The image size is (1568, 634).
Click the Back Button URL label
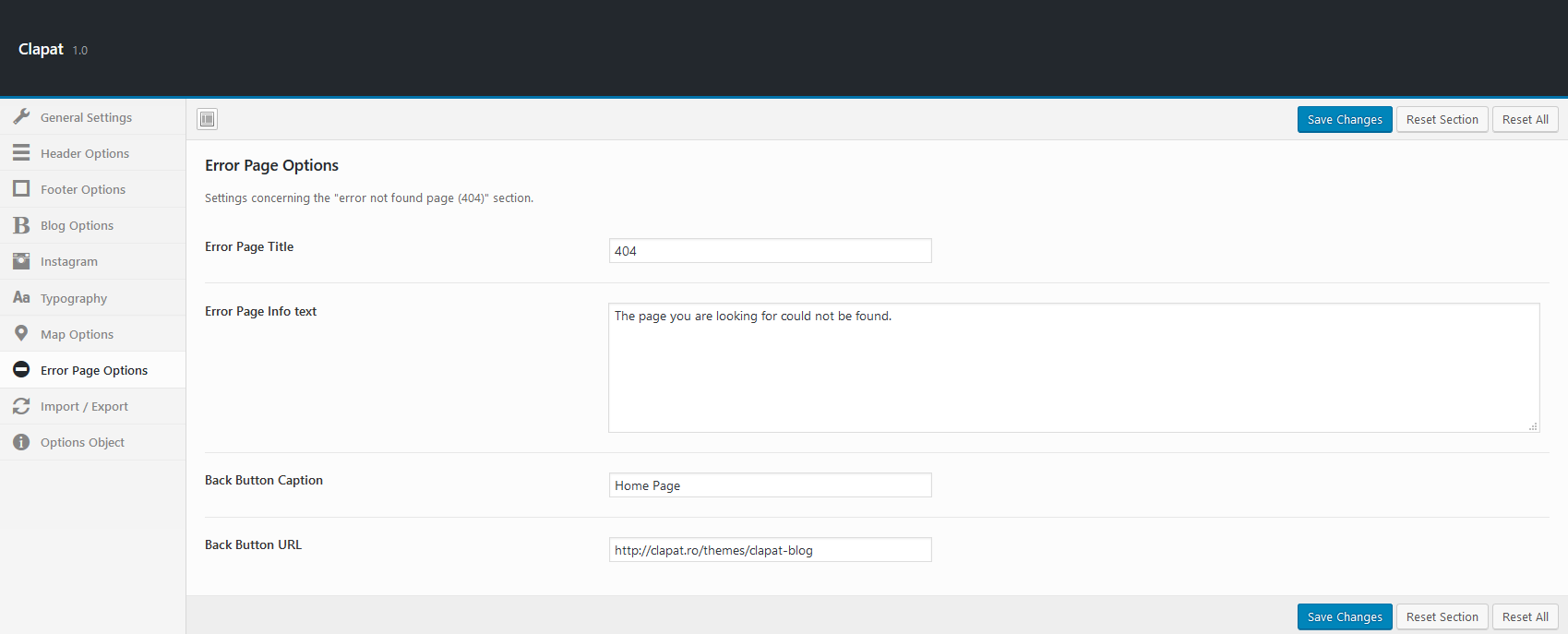(x=253, y=544)
